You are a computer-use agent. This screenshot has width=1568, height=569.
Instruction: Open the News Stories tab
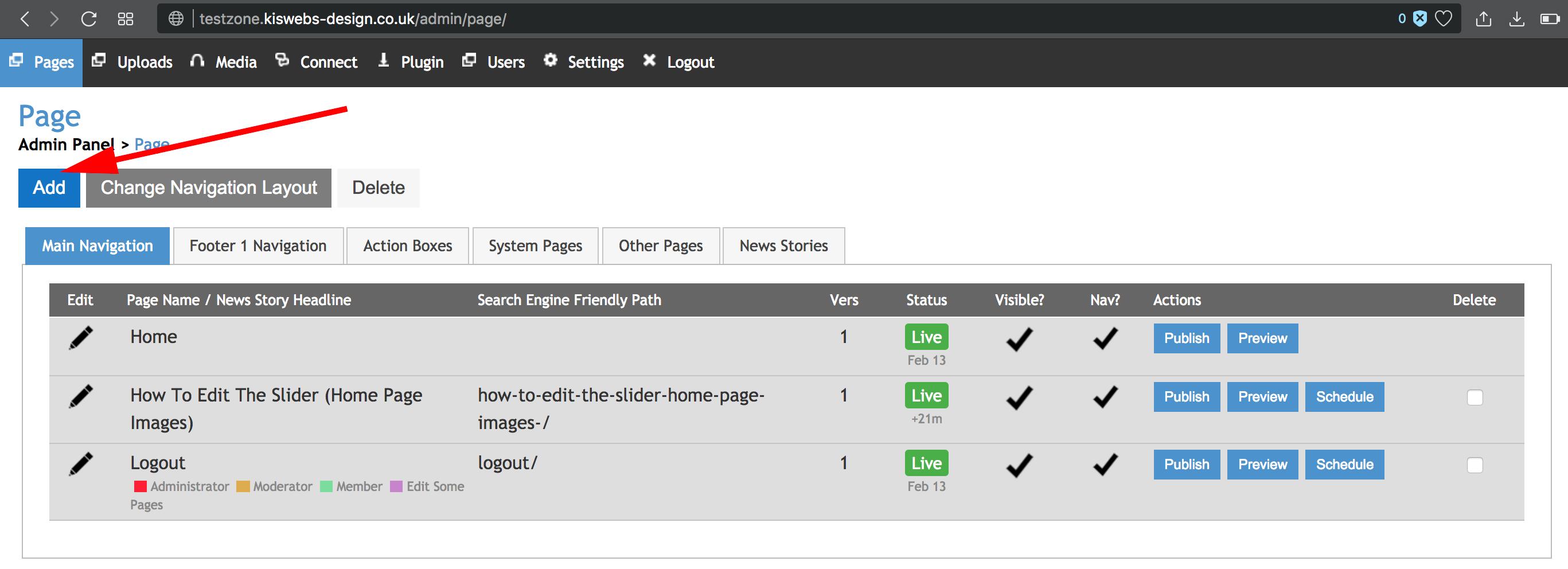click(x=783, y=246)
